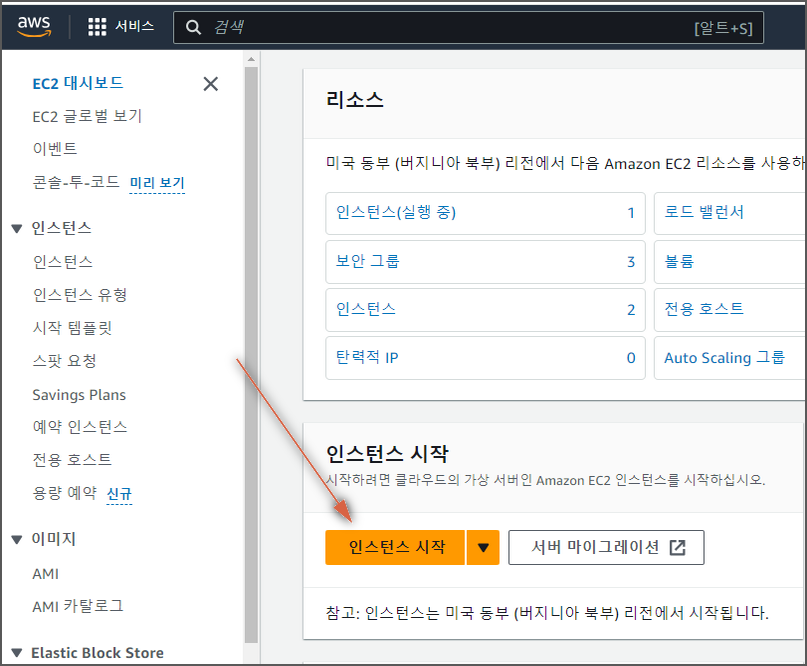This screenshot has width=807, height=666.
Task: Open EC2 대시보드 in the sidebar
Action: click(78, 83)
